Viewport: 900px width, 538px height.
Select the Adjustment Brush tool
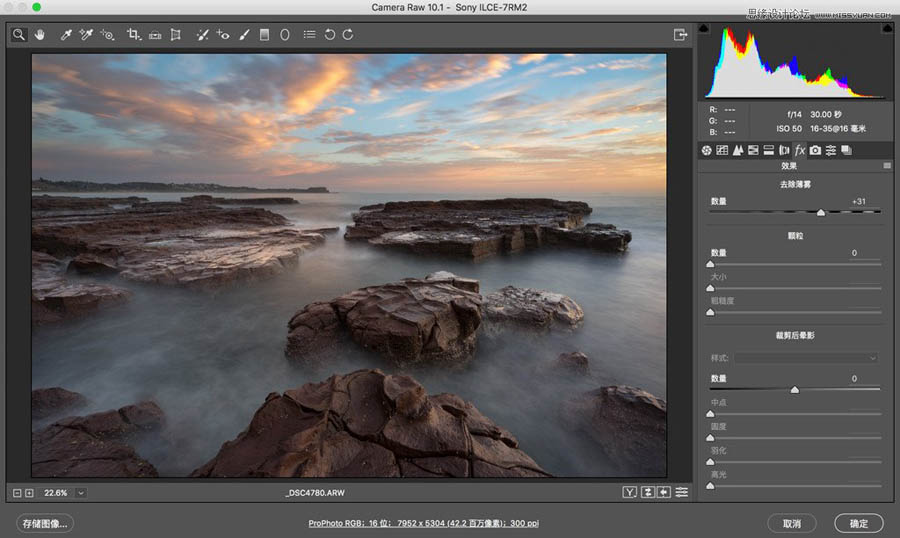pos(244,34)
